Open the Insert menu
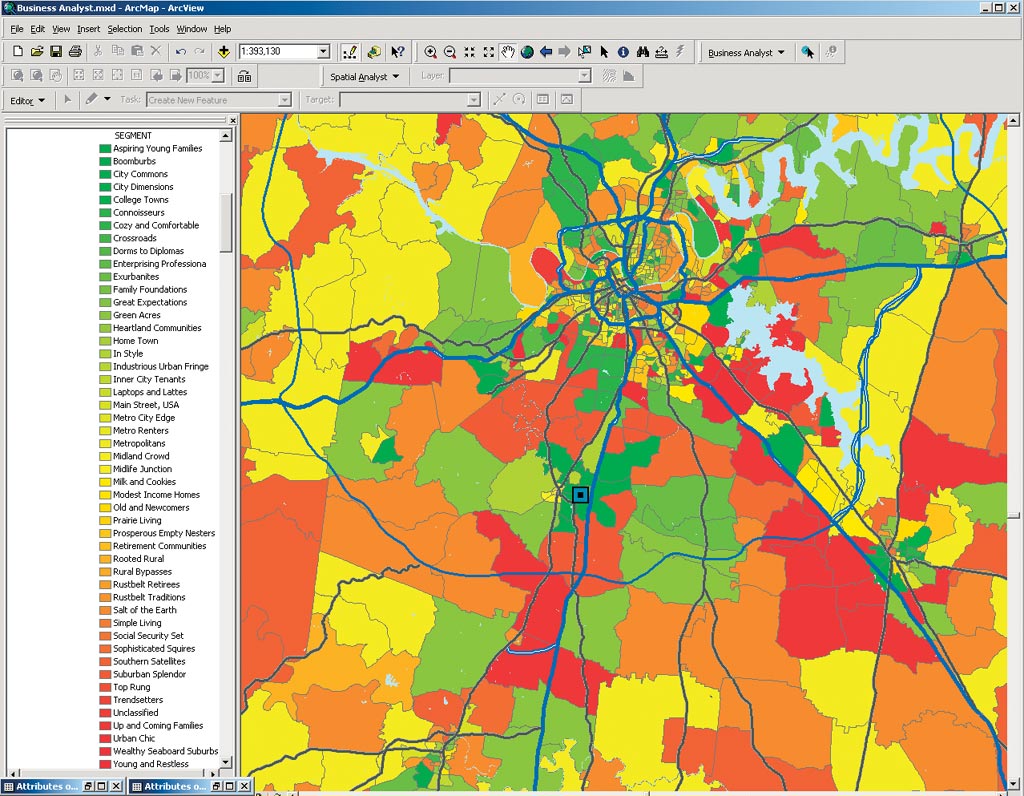Image resolution: width=1024 pixels, height=796 pixels. [89, 29]
